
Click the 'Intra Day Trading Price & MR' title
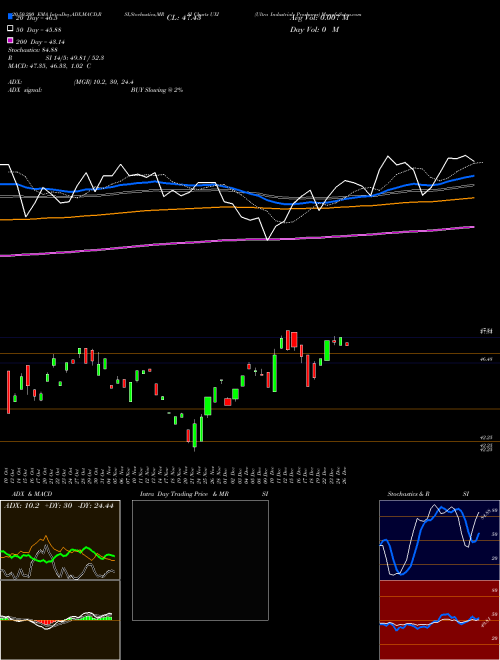(x=184, y=494)
